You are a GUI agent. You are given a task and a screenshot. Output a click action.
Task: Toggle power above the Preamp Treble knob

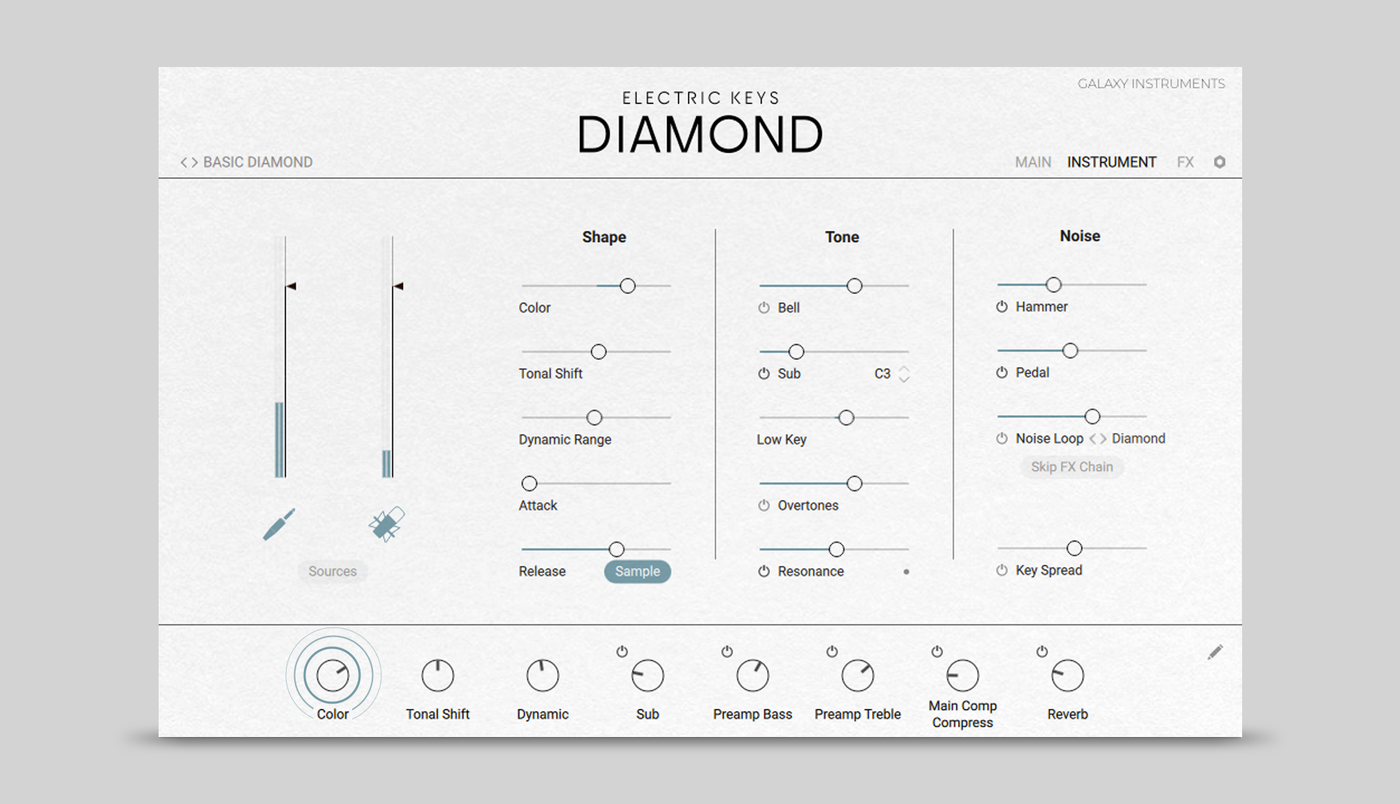(832, 652)
